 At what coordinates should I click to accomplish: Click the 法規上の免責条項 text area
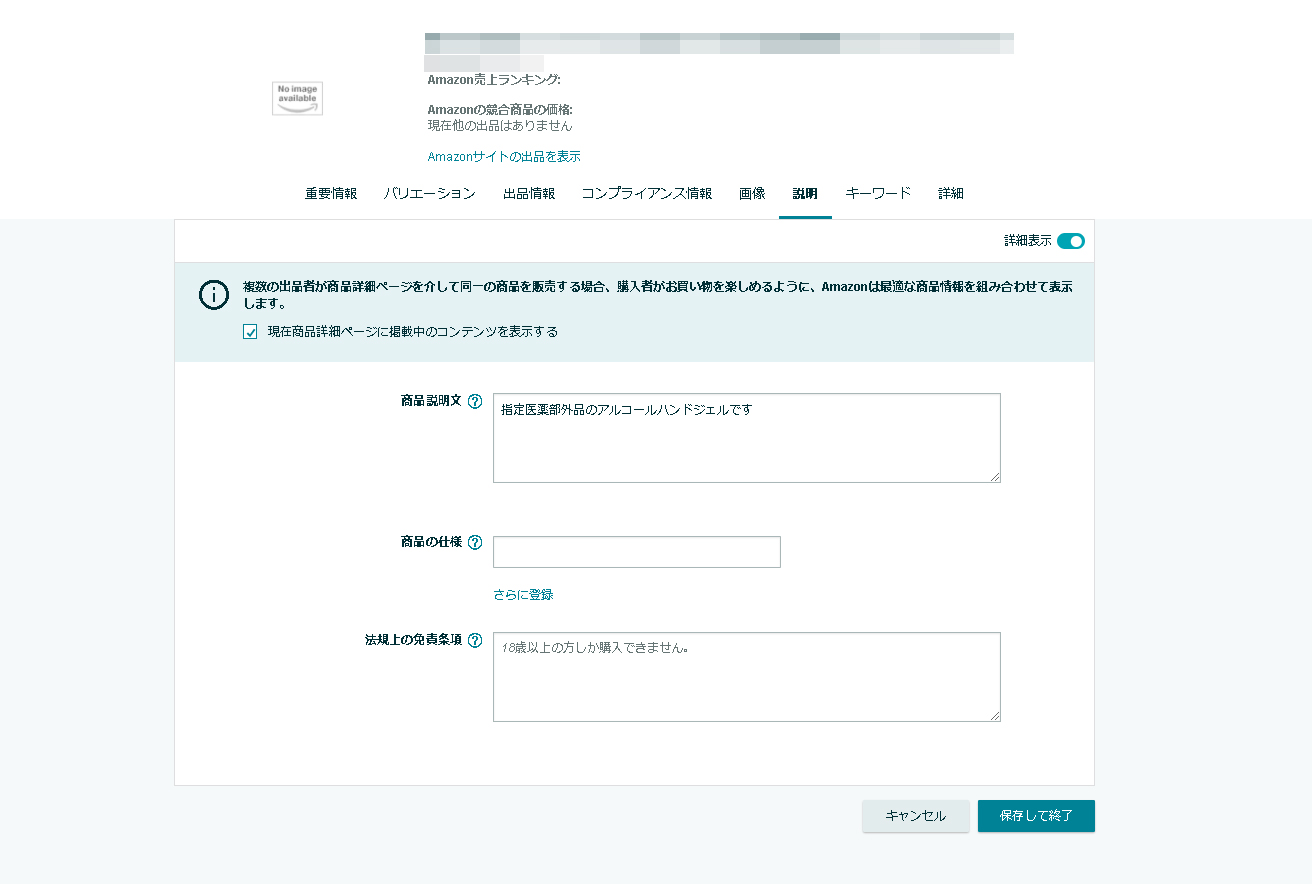(x=746, y=677)
